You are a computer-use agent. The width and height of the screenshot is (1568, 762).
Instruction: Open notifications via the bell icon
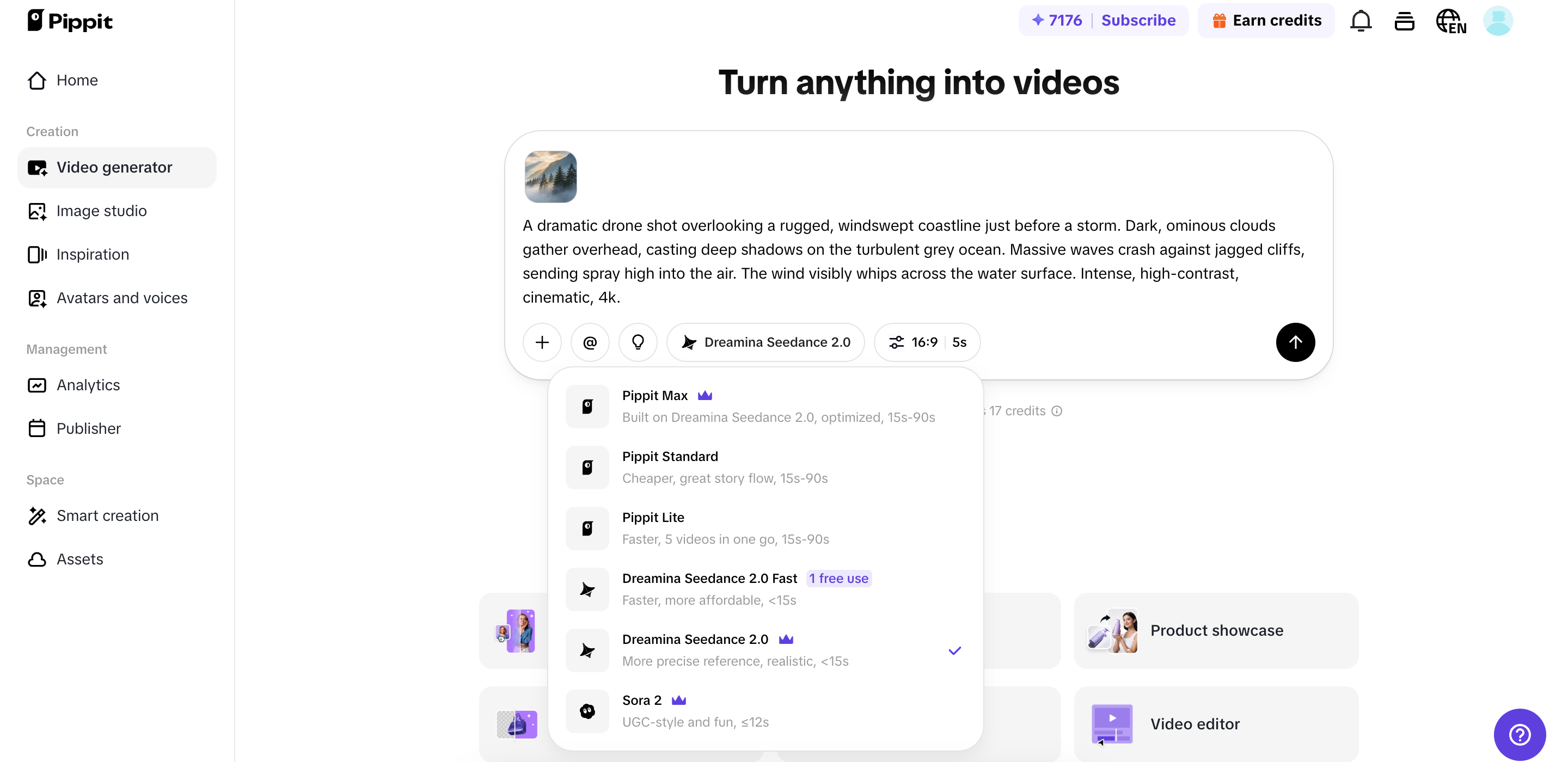click(x=1361, y=20)
